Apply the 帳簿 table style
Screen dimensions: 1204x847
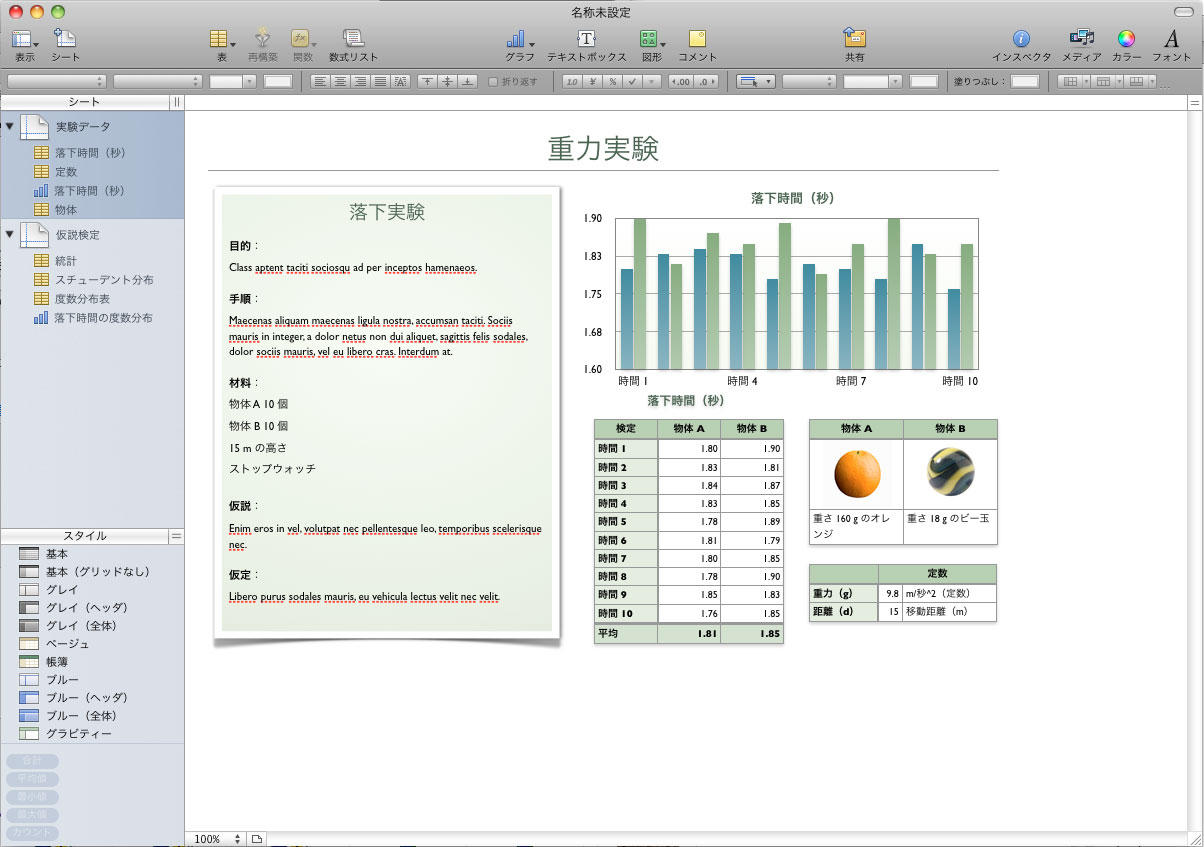point(56,662)
